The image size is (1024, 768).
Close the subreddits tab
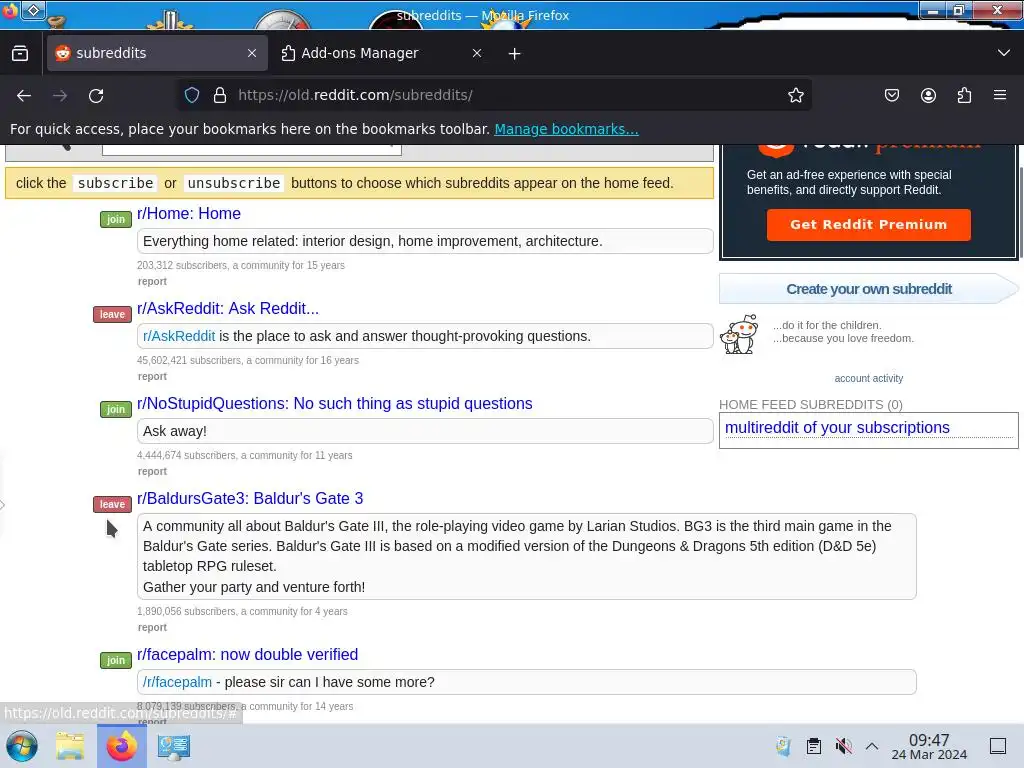(x=252, y=53)
